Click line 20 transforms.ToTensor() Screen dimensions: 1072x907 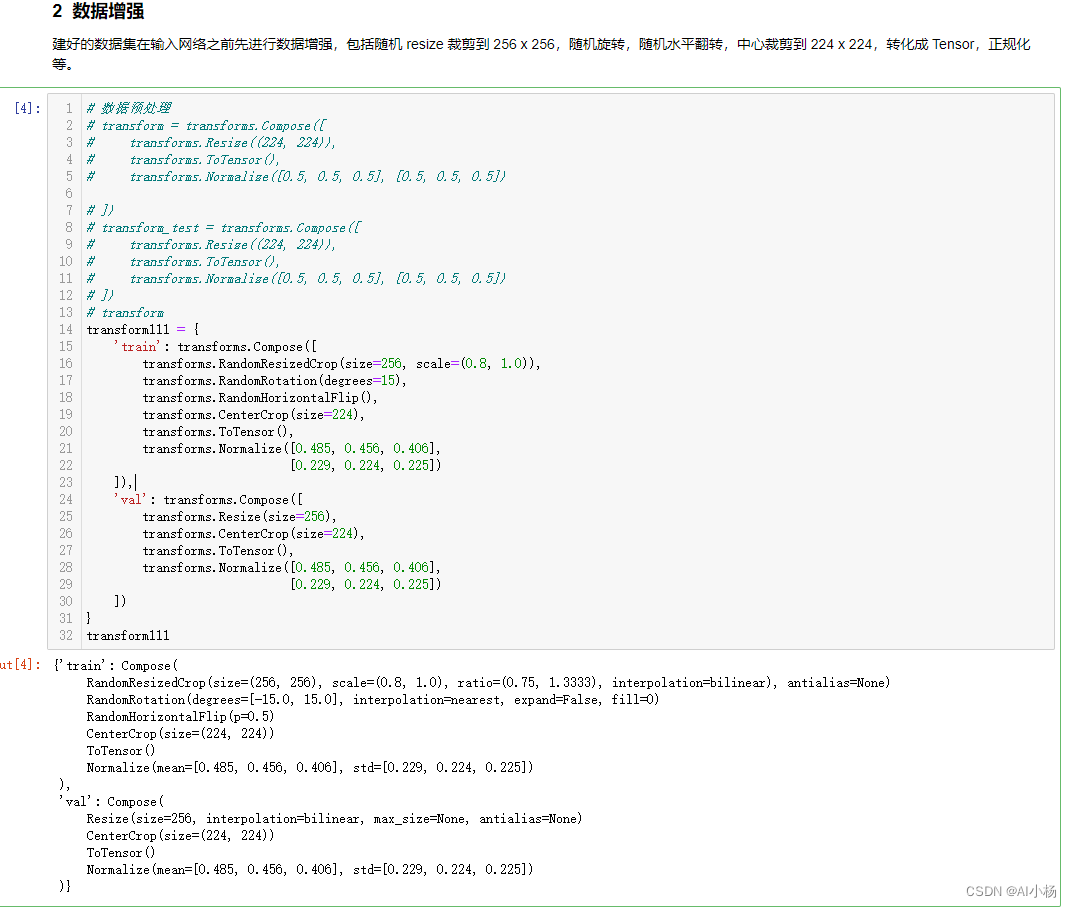pos(217,432)
